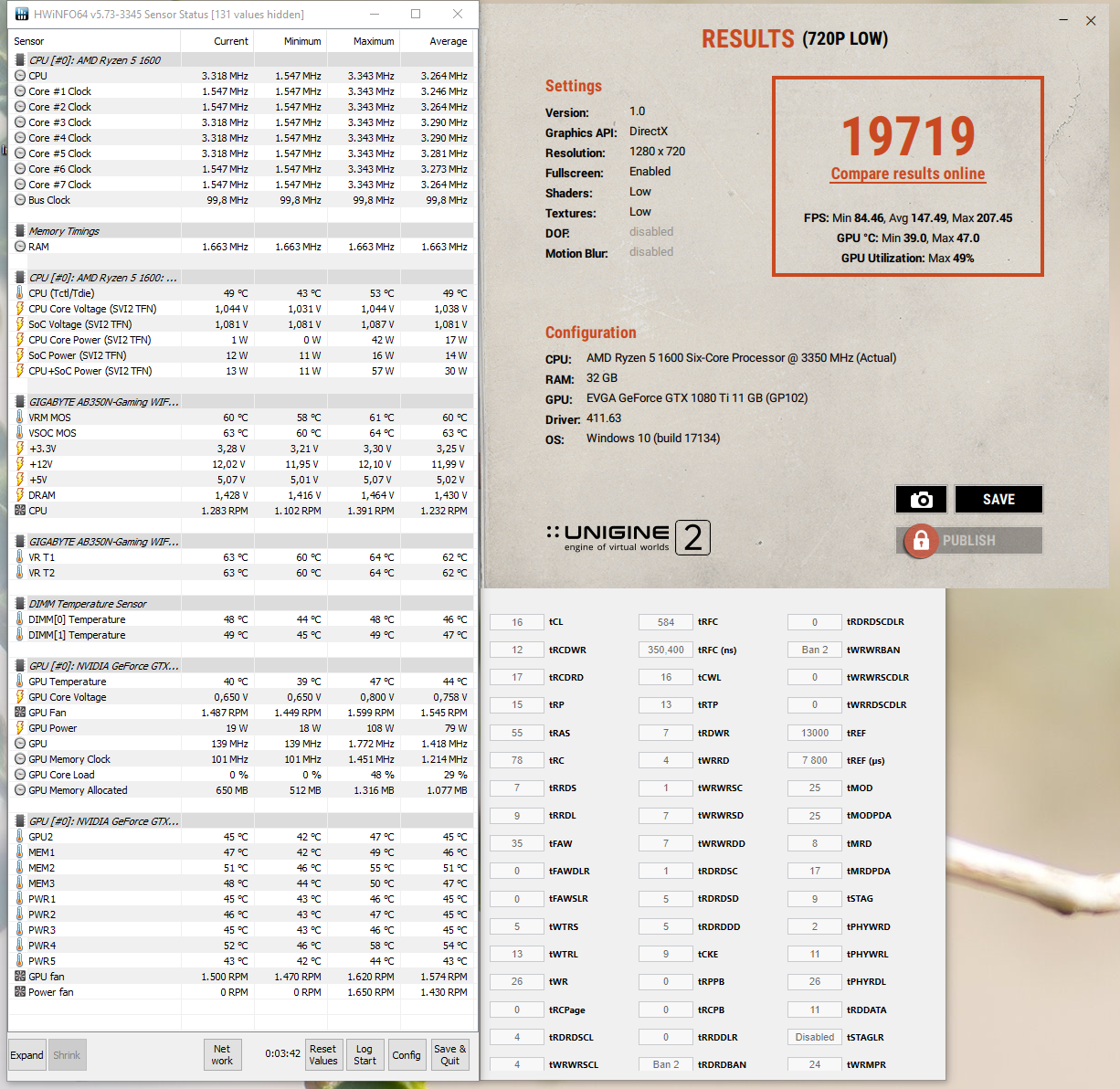
Task: Click the Sensor column header
Action: click(95, 41)
